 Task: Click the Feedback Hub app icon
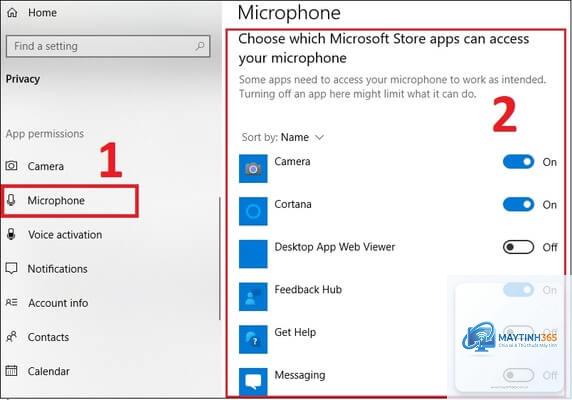253,296
